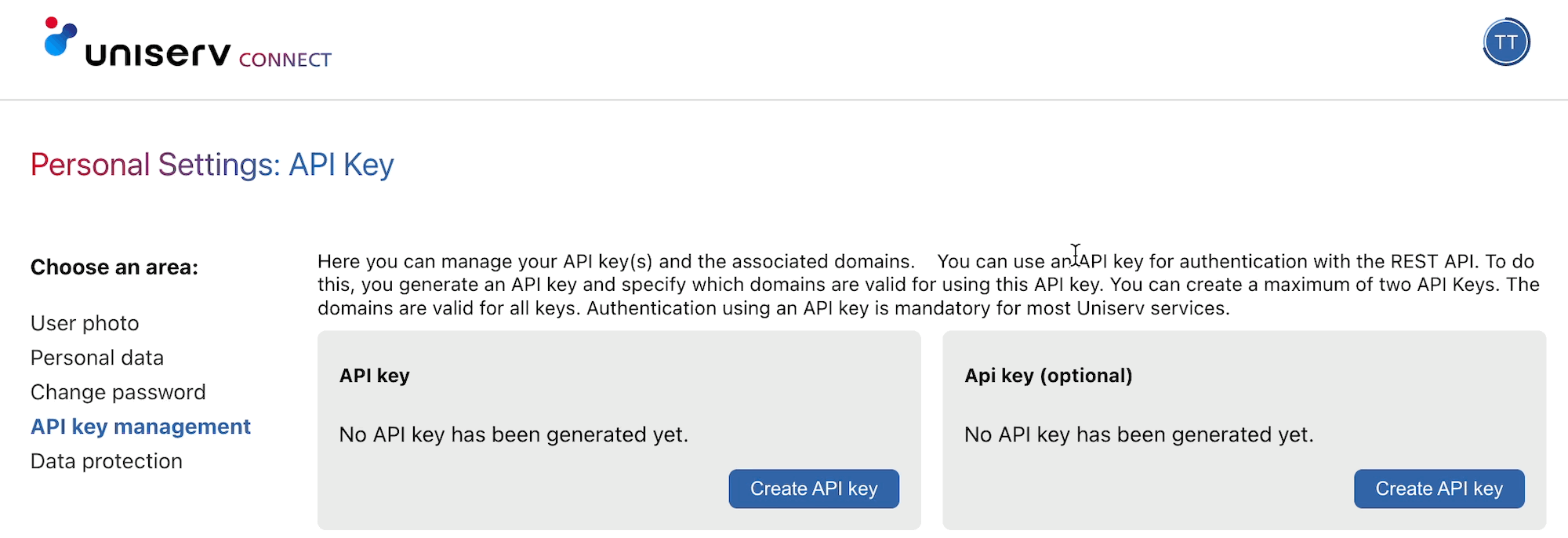Click the optional card's 'No API key' message
The height and width of the screenshot is (538, 1568).
pos(1138,434)
